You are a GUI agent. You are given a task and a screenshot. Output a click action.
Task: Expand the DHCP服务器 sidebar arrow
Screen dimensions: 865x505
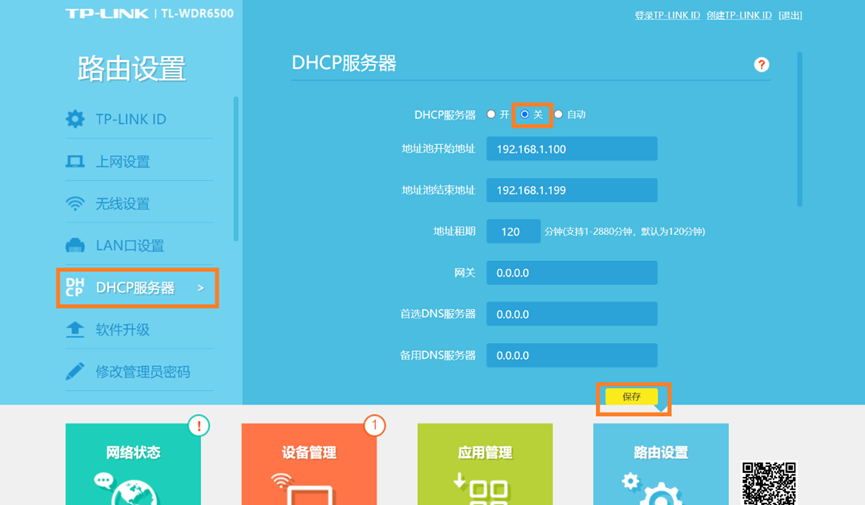(200, 288)
